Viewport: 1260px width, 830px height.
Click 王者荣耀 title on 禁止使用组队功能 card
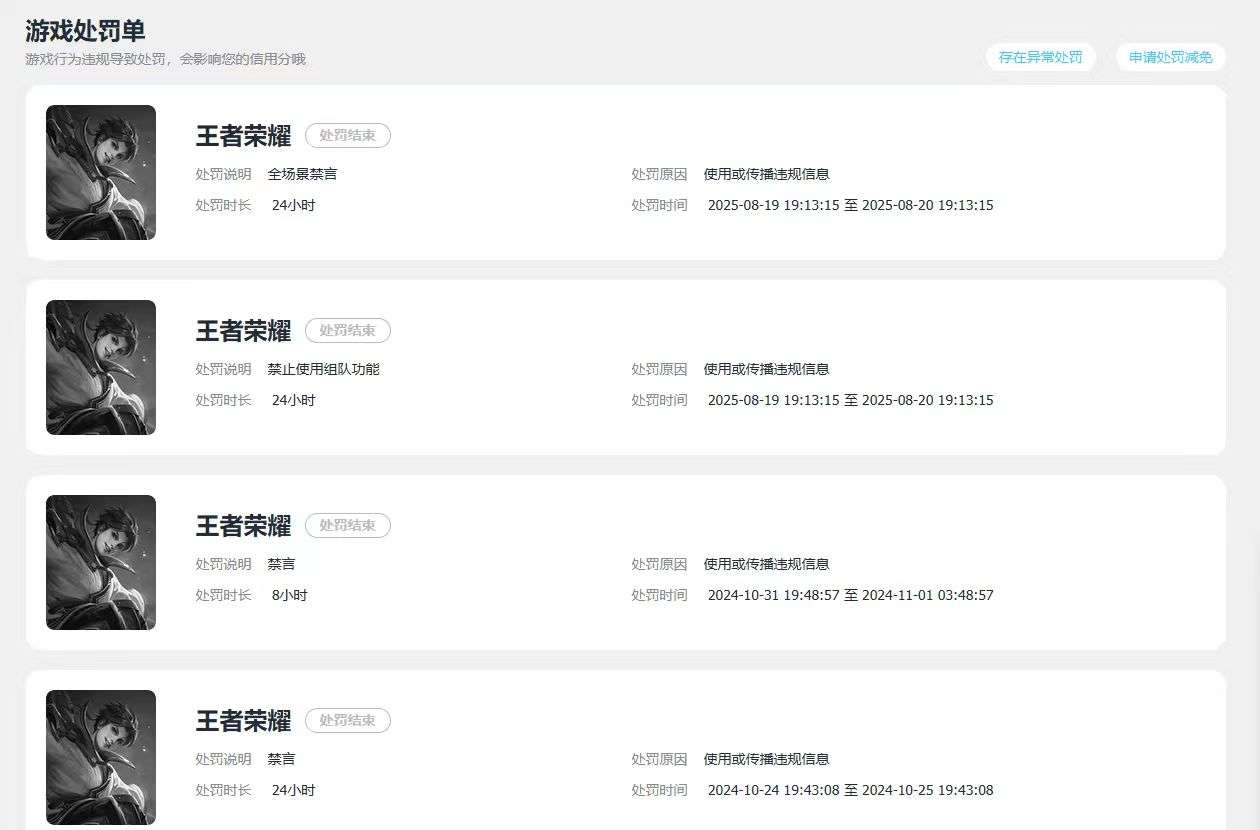click(x=243, y=330)
